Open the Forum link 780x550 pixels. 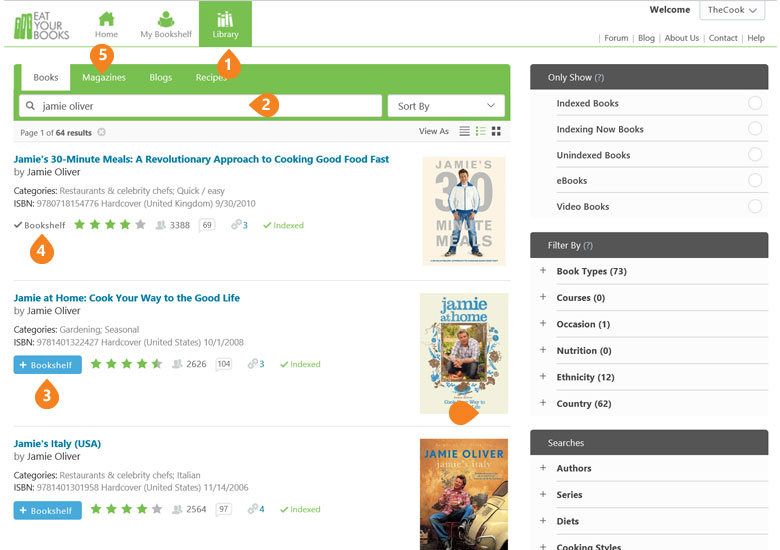[x=616, y=38]
